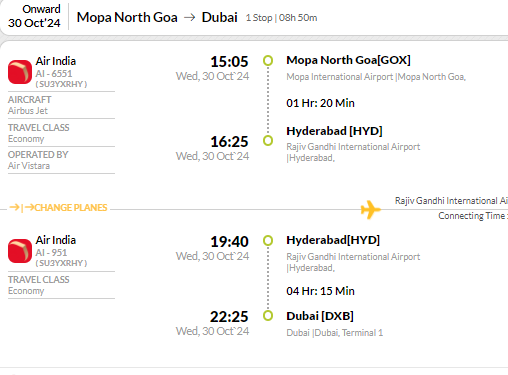This screenshot has width=508, height=375.
Task: Click the green arrival circle at 16:25
Action: [268, 140]
